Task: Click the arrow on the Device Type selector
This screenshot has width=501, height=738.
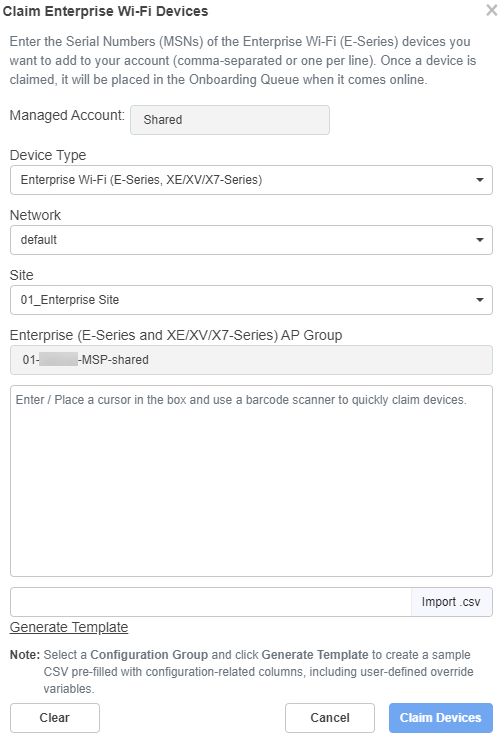Action: (x=479, y=180)
